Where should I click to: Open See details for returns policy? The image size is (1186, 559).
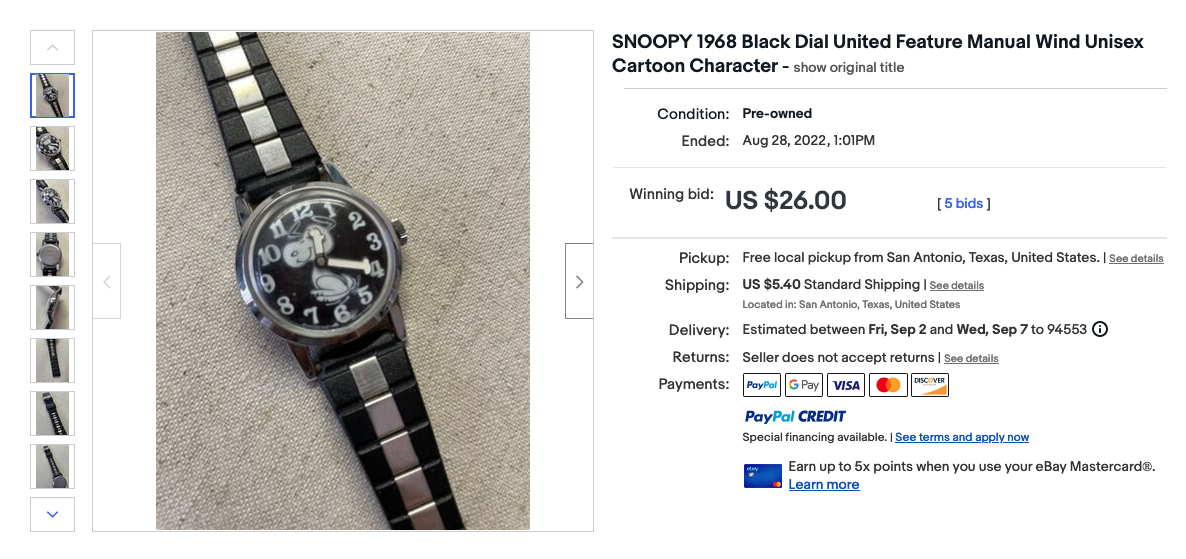[971, 358]
